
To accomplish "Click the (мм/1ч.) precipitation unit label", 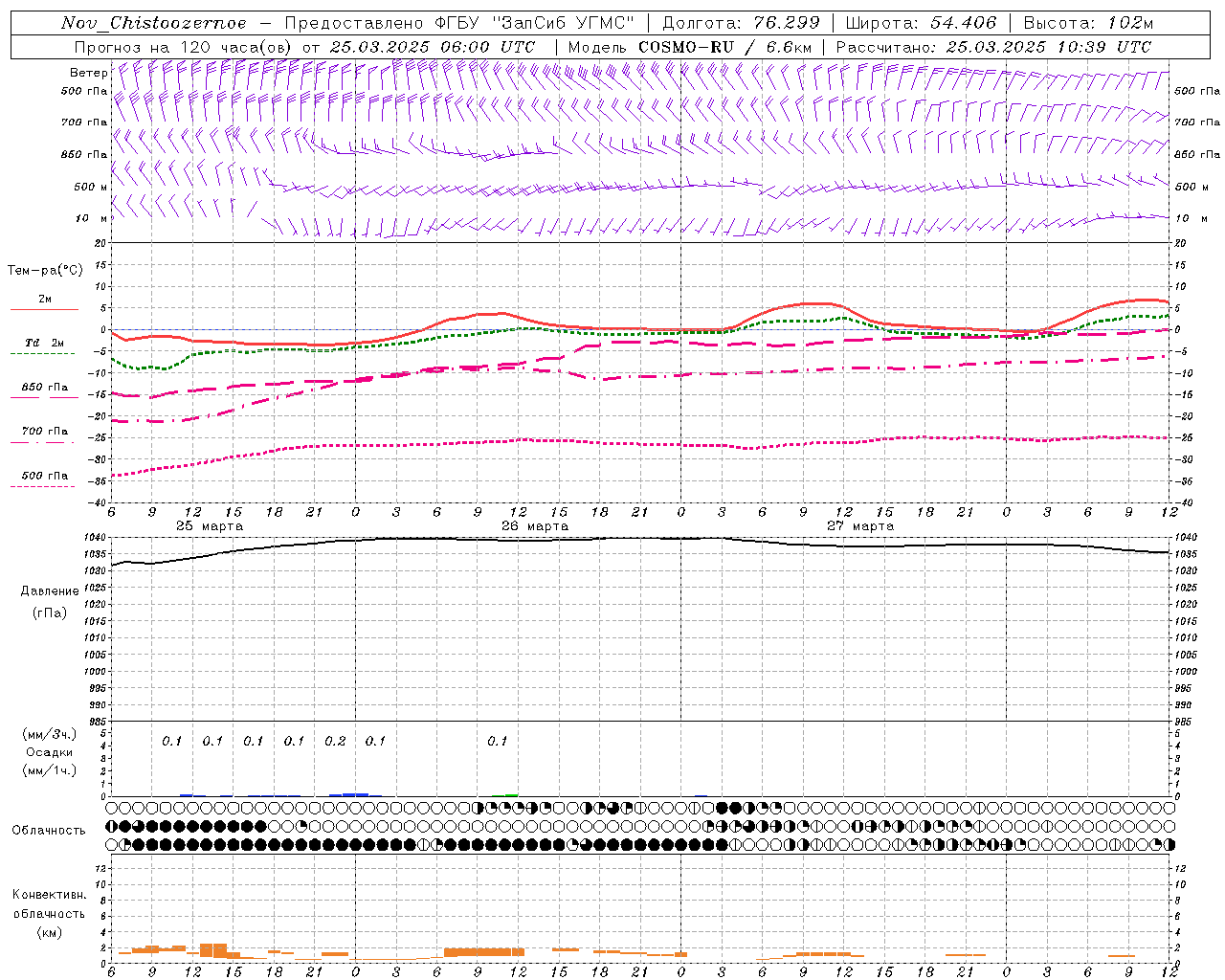I will [x=50, y=770].
